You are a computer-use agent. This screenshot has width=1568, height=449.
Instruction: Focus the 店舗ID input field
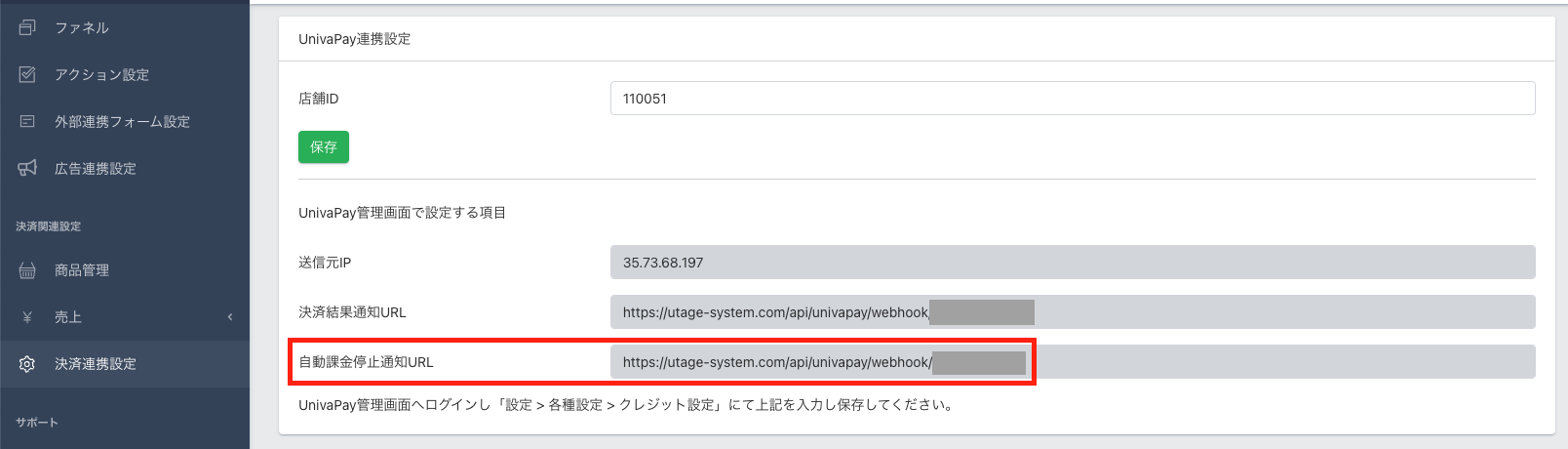point(1072,99)
